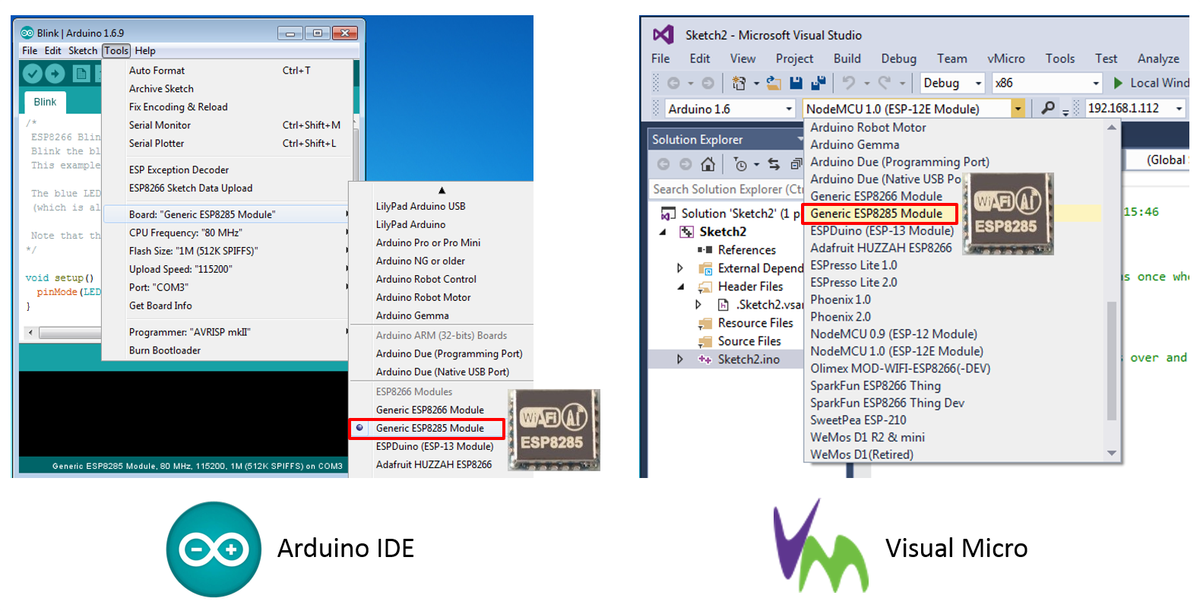The width and height of the screenshot is (1200, 611).
Task: Open Arduino Help menu
Action: coord(146,51)
